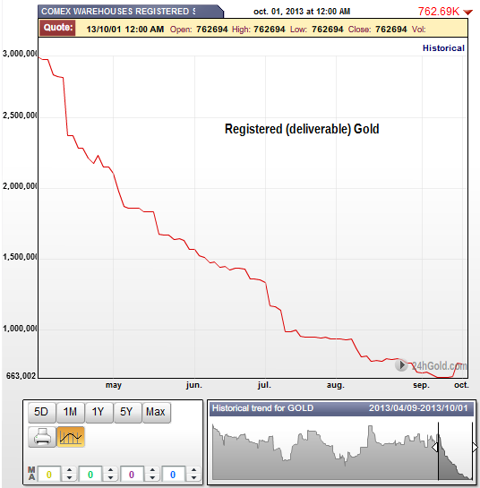Decrease the yellow moving average value
The height and width of the screenshot is (488, 480).
(69, 478)
